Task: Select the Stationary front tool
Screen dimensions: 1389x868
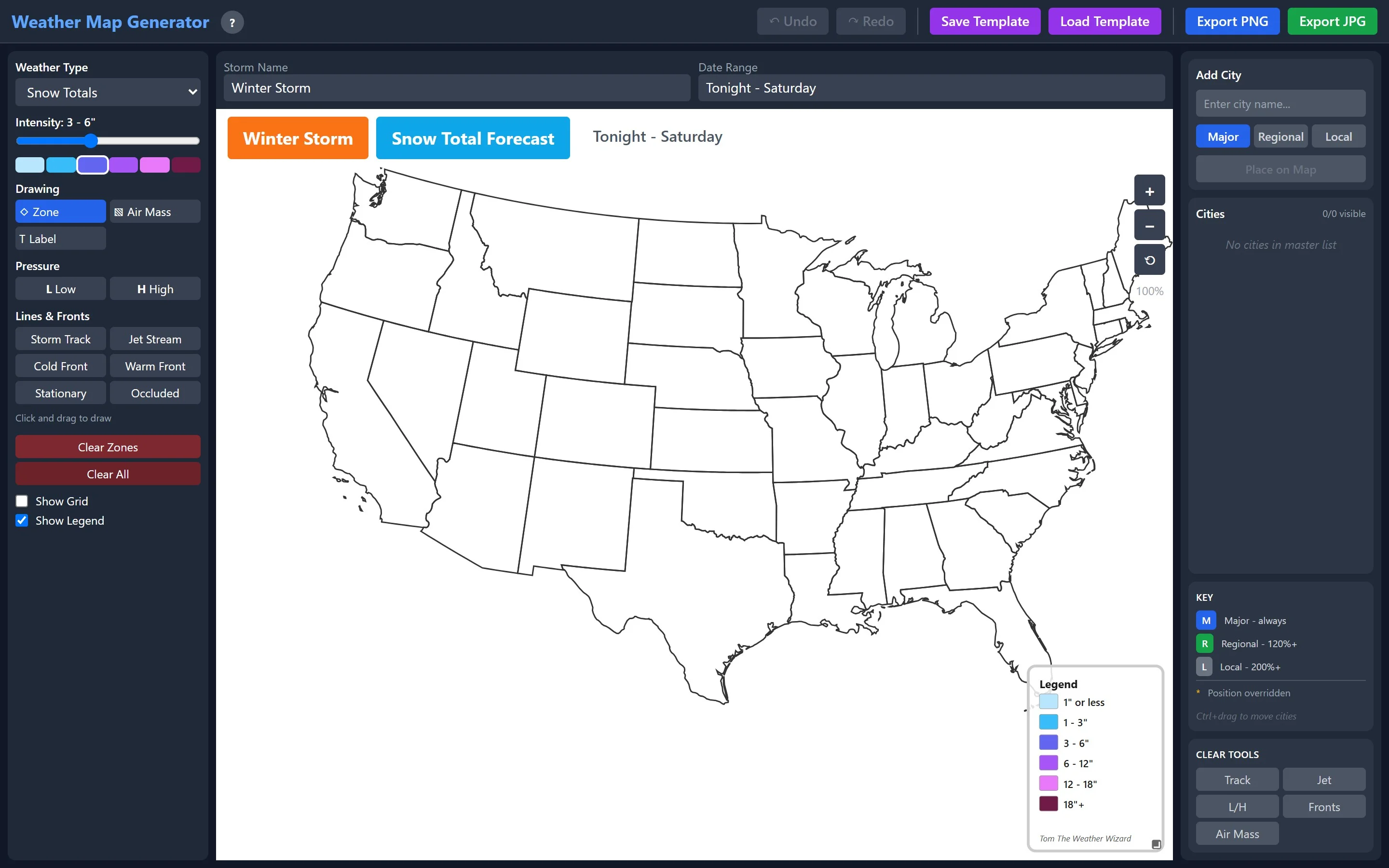Action: click(60, 393)
